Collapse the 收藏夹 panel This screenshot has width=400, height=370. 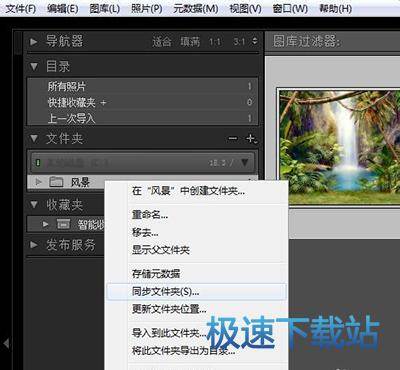coord(34,204)
